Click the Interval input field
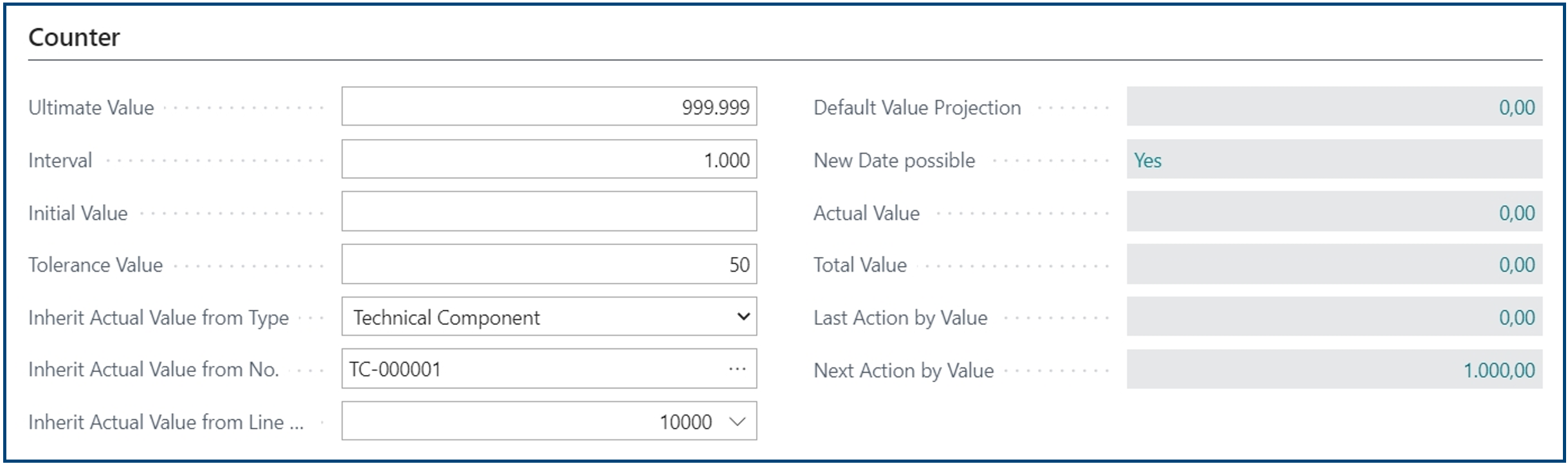Screen dimensions: 1568x464 click(x=549, y=159)
